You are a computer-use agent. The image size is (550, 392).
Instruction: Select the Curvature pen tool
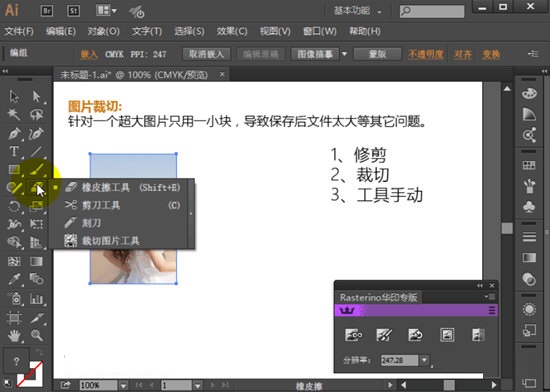[x=36, y=134]
